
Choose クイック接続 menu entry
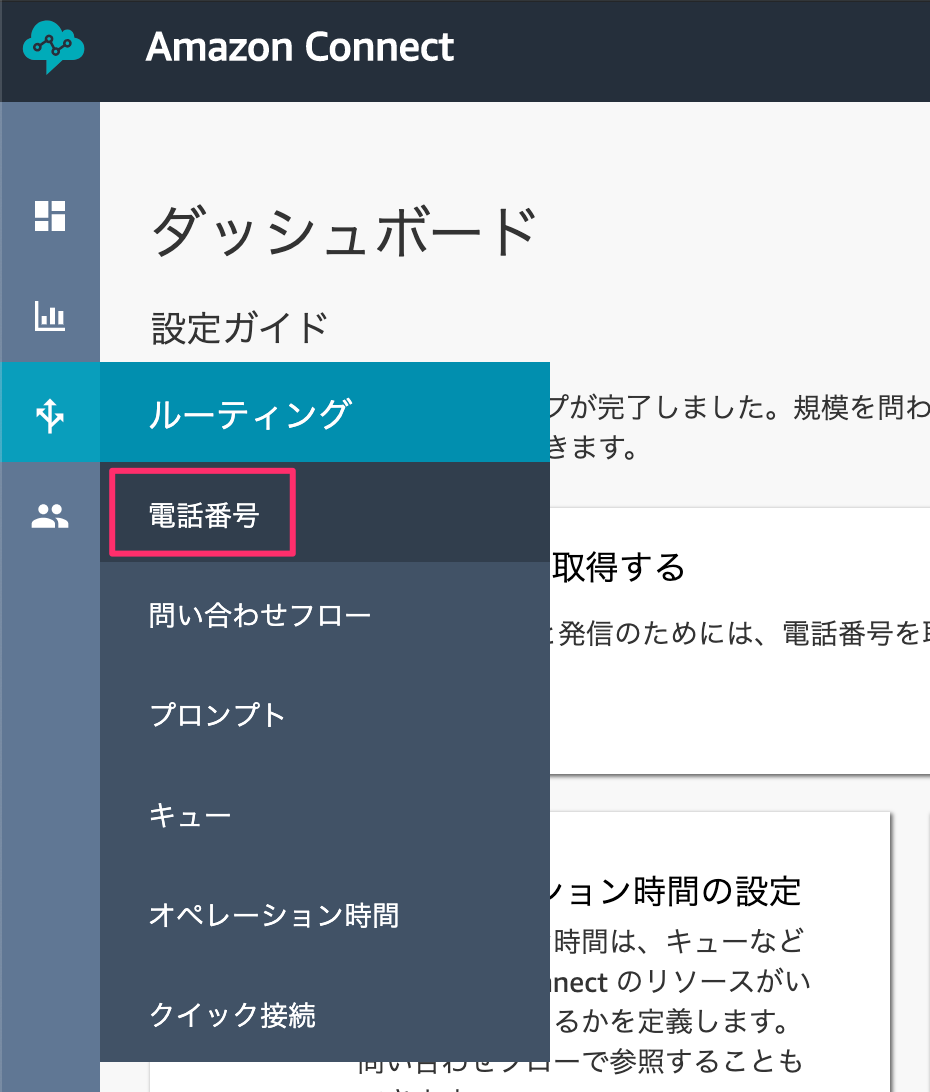[232, 1015]
